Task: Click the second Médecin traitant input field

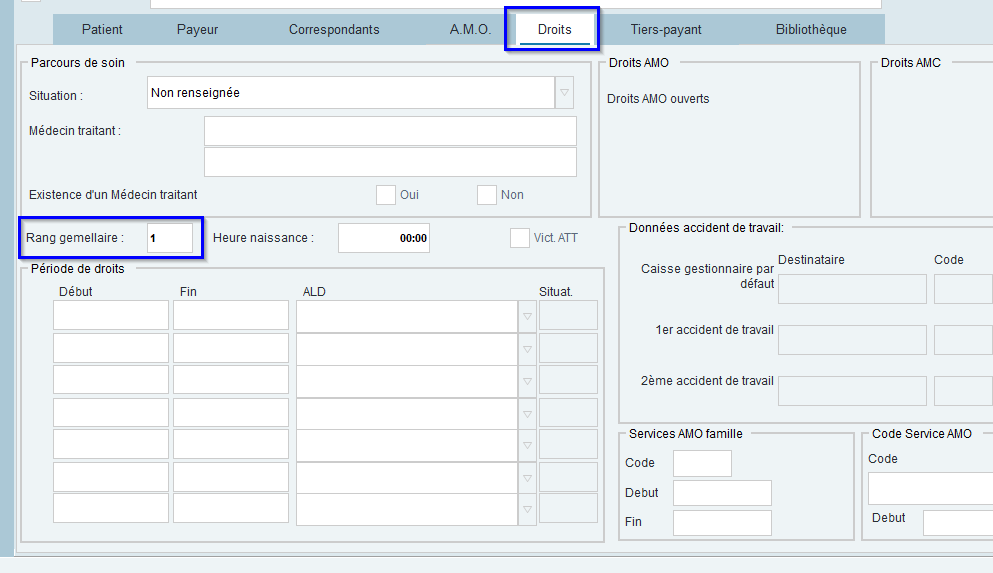Action: pyautogui.click(x=390, y=162)
